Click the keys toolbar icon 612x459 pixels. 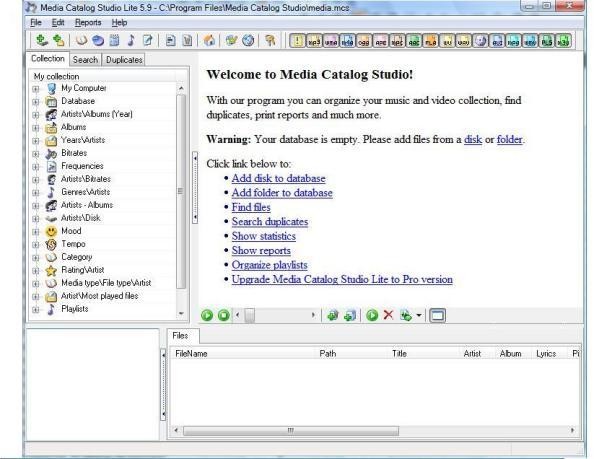tap(270, 40)
